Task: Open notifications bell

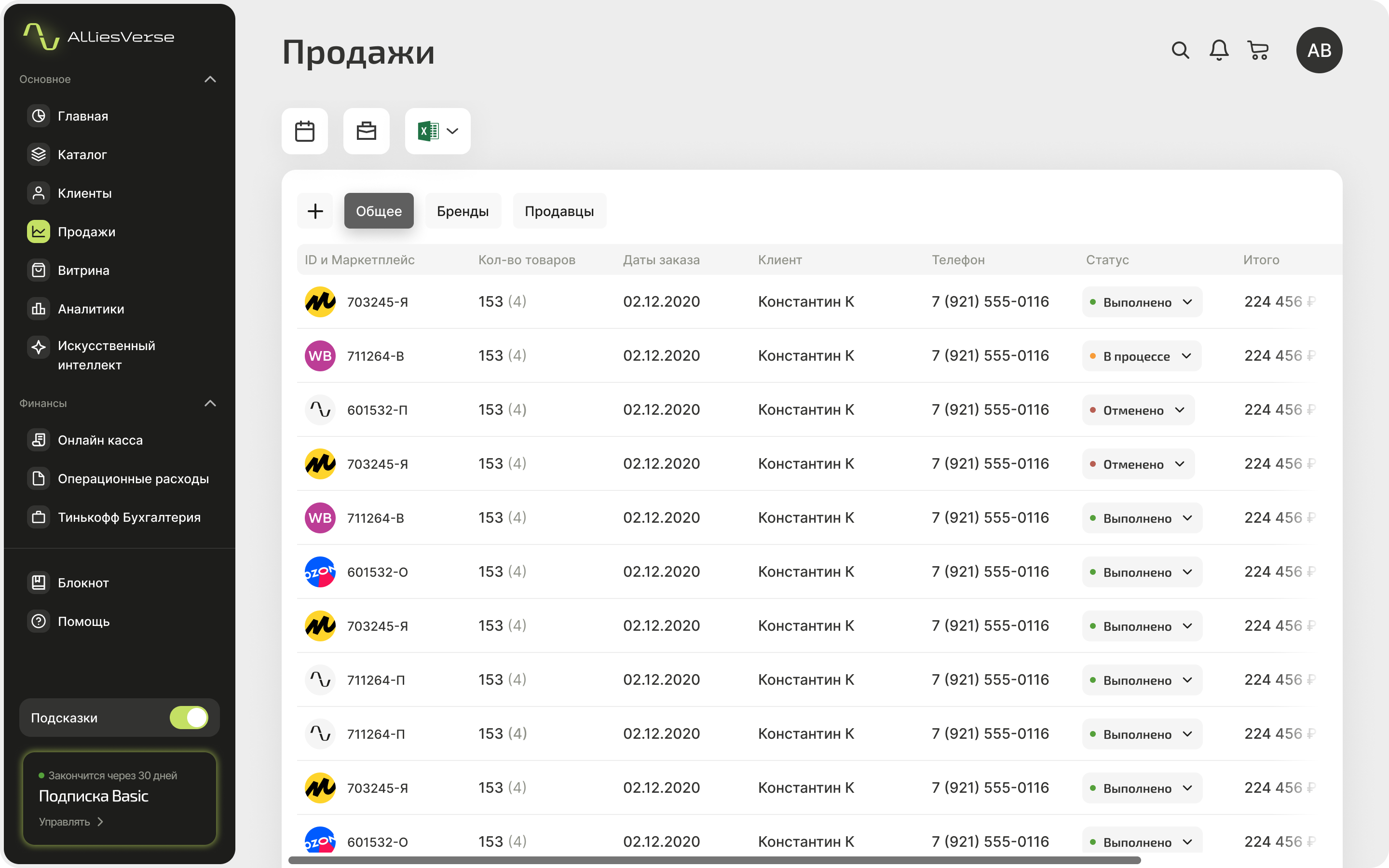Action: point(1219,50)
